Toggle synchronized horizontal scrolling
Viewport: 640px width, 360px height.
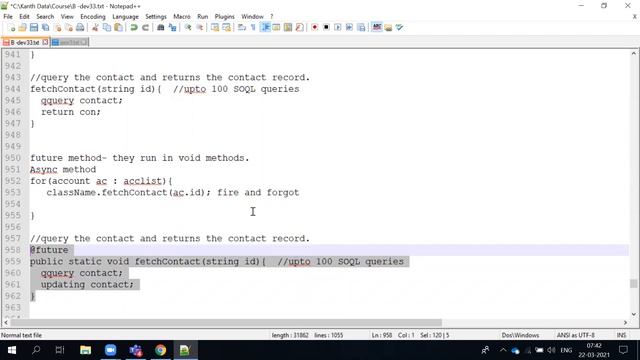[226, 27]
